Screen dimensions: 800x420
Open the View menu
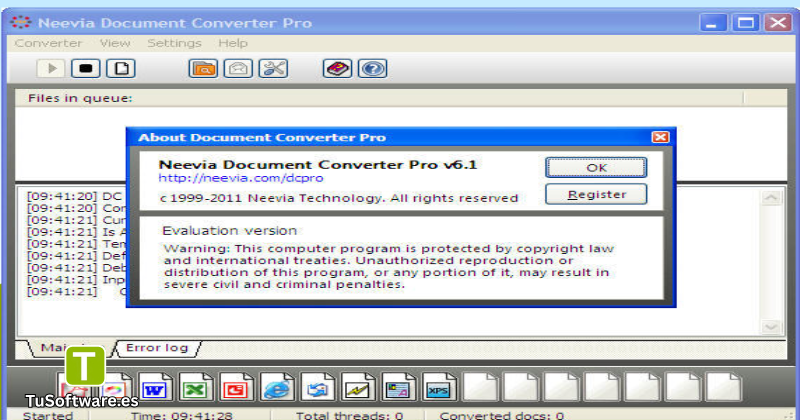pos(115,43)
